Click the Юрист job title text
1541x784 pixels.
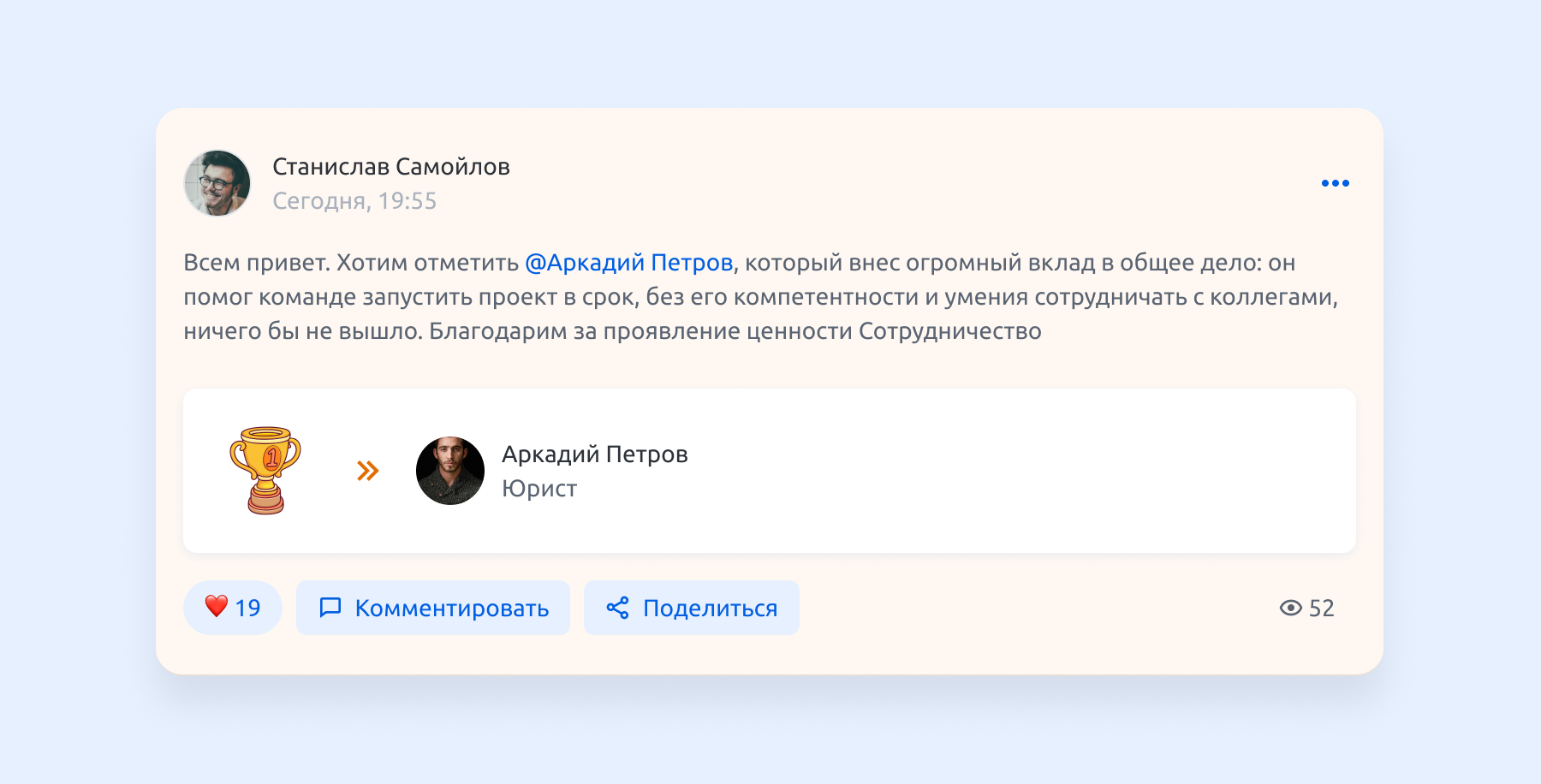tap(539, 489)
